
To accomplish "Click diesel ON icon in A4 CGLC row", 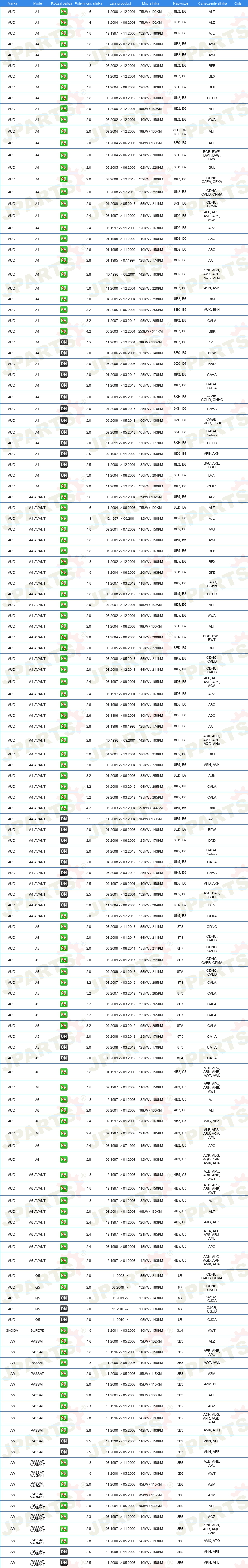I will (x=63, y=443).
